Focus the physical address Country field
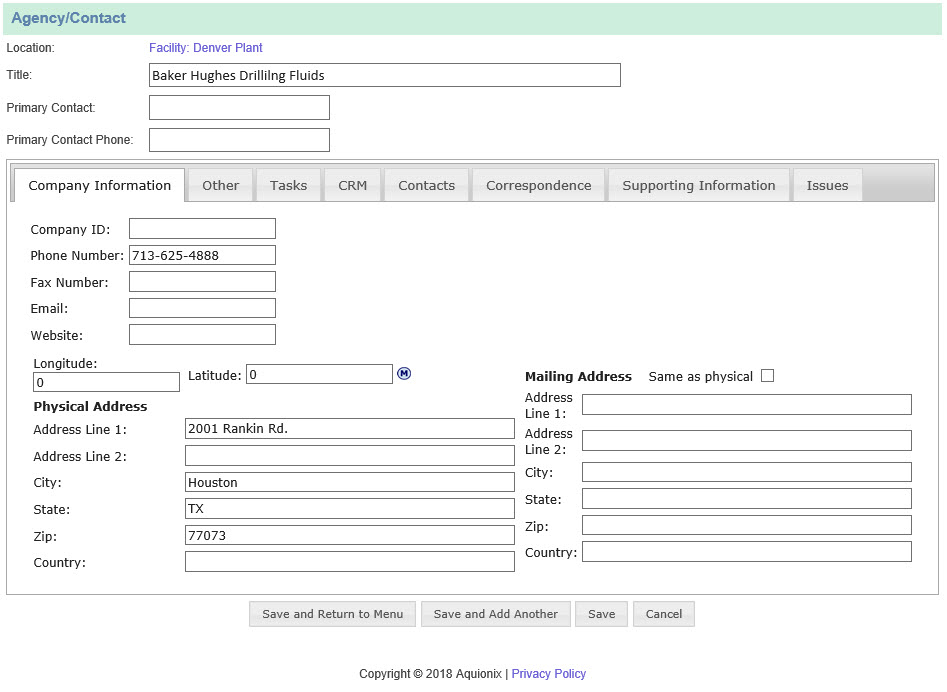The image size is (947, 692). [350, 562]
